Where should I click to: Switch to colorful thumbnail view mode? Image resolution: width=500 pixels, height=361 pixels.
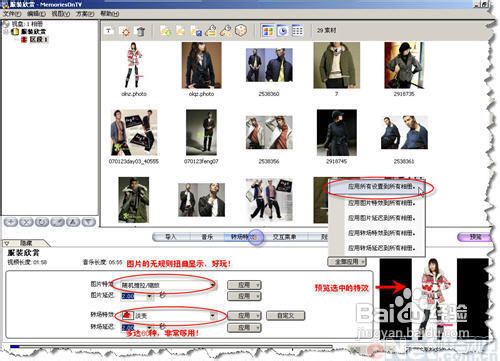[x=268, y=31]
